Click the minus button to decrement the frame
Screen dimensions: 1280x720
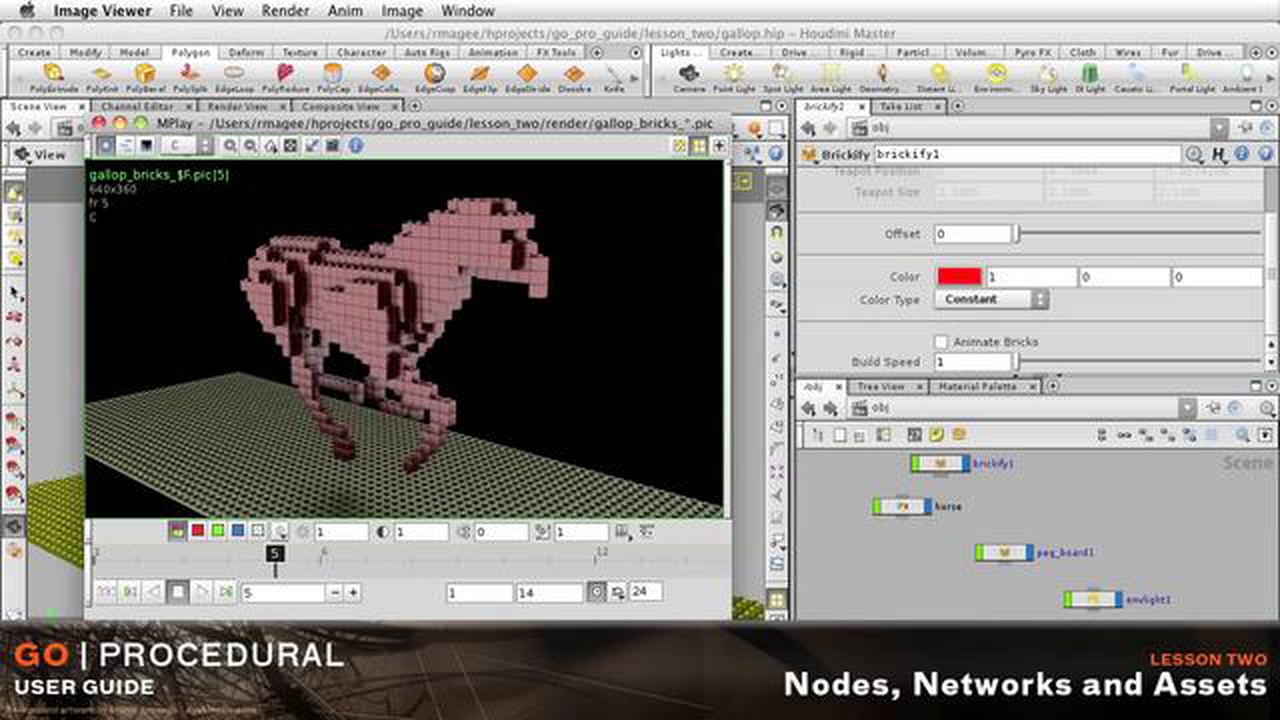[336, 592]
